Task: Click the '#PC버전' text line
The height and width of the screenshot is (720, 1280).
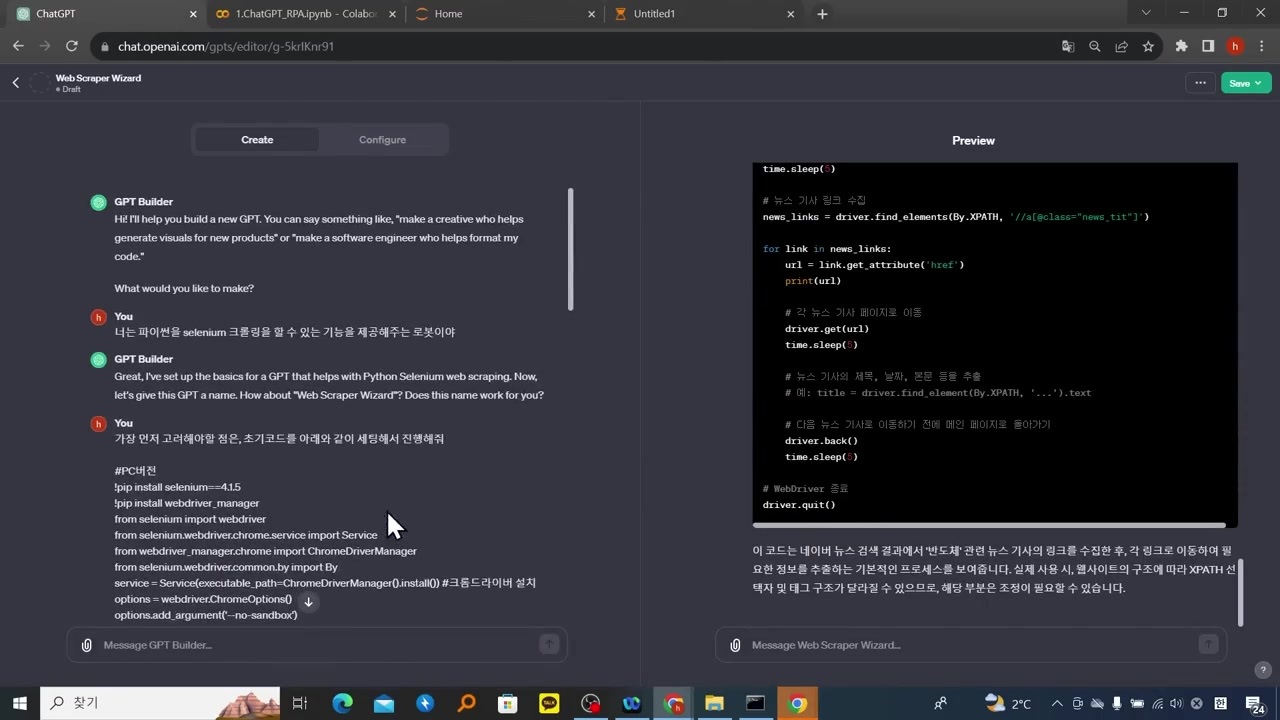Action: click(135, 471)
